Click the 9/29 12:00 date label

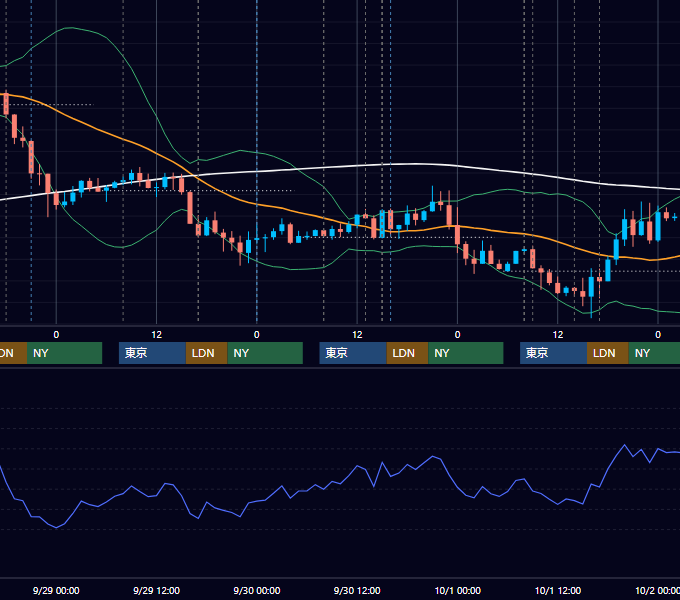coord(157,590)
